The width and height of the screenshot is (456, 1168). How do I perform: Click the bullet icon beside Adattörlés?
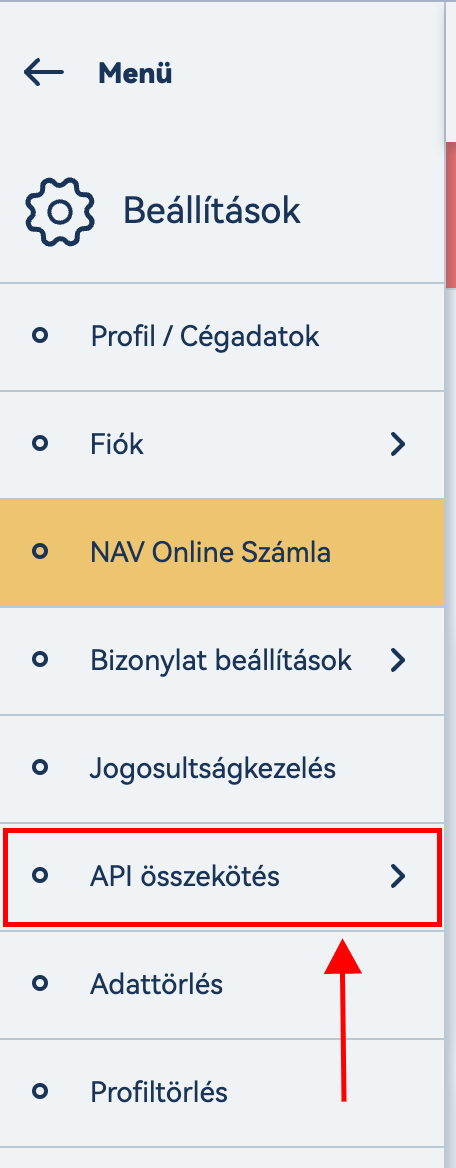click(x=40, y=984)
